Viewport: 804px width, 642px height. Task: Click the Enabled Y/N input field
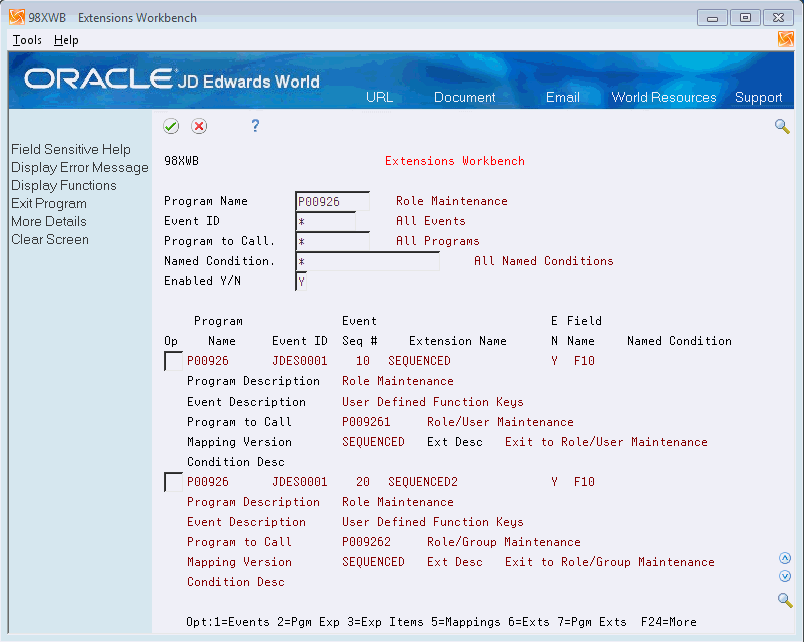pos(301,281)
